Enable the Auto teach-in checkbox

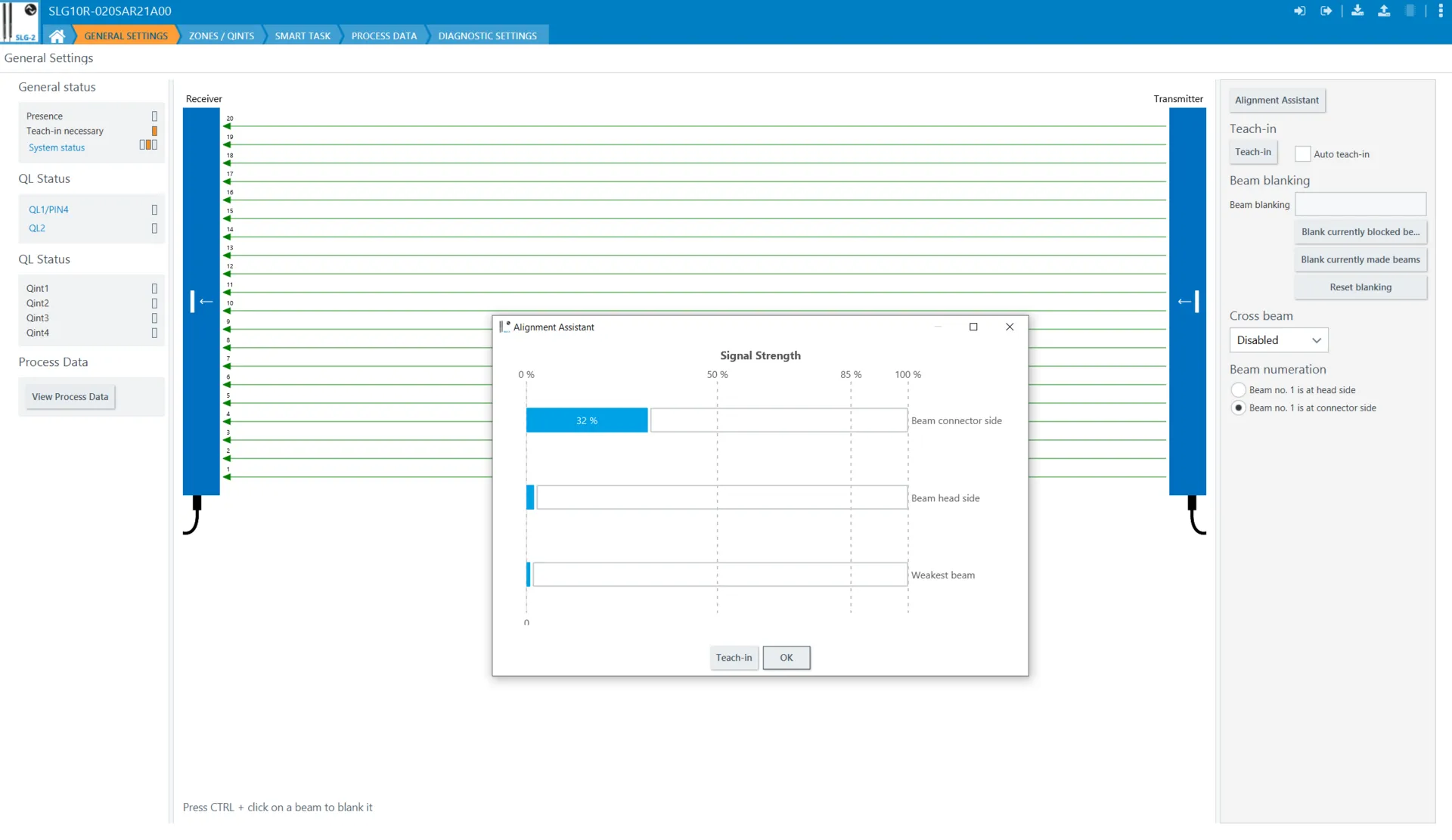tap(1302, 154)
